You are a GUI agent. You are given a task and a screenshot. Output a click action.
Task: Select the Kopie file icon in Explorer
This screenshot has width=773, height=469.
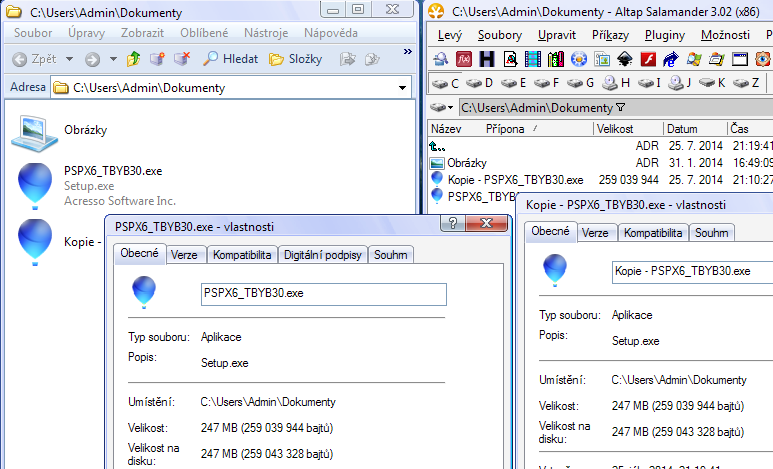click(35, 242)
